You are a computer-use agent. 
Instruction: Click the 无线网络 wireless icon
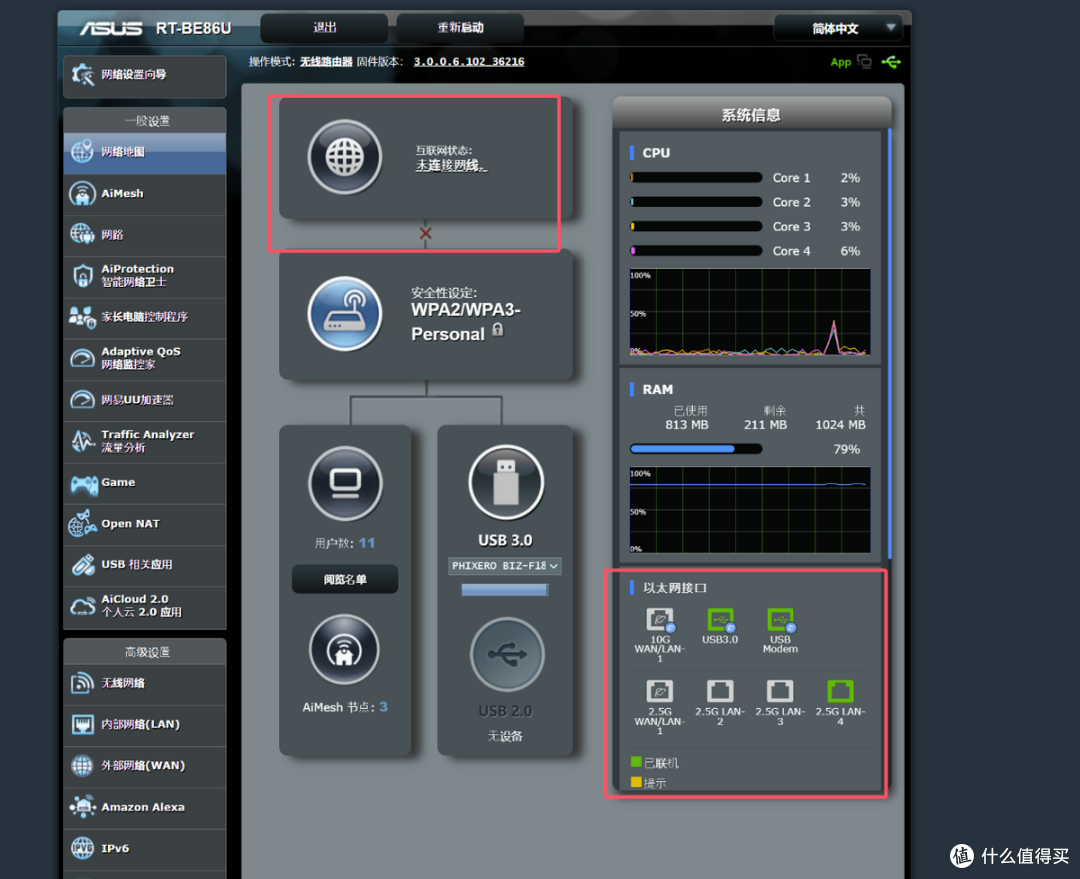coord(82,683)
